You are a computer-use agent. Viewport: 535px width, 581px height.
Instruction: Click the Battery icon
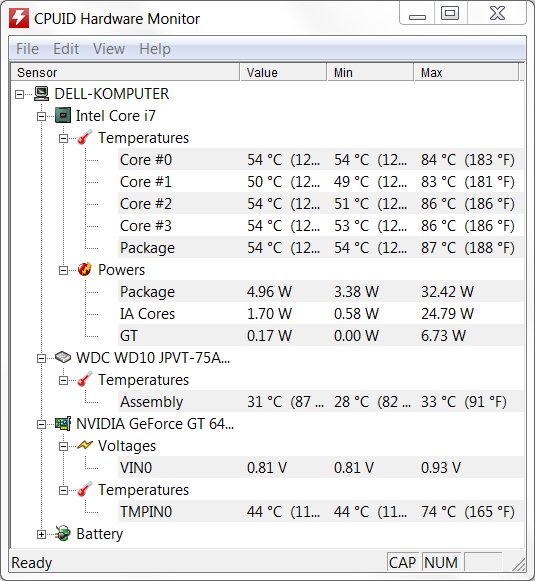tap(63, 534)
